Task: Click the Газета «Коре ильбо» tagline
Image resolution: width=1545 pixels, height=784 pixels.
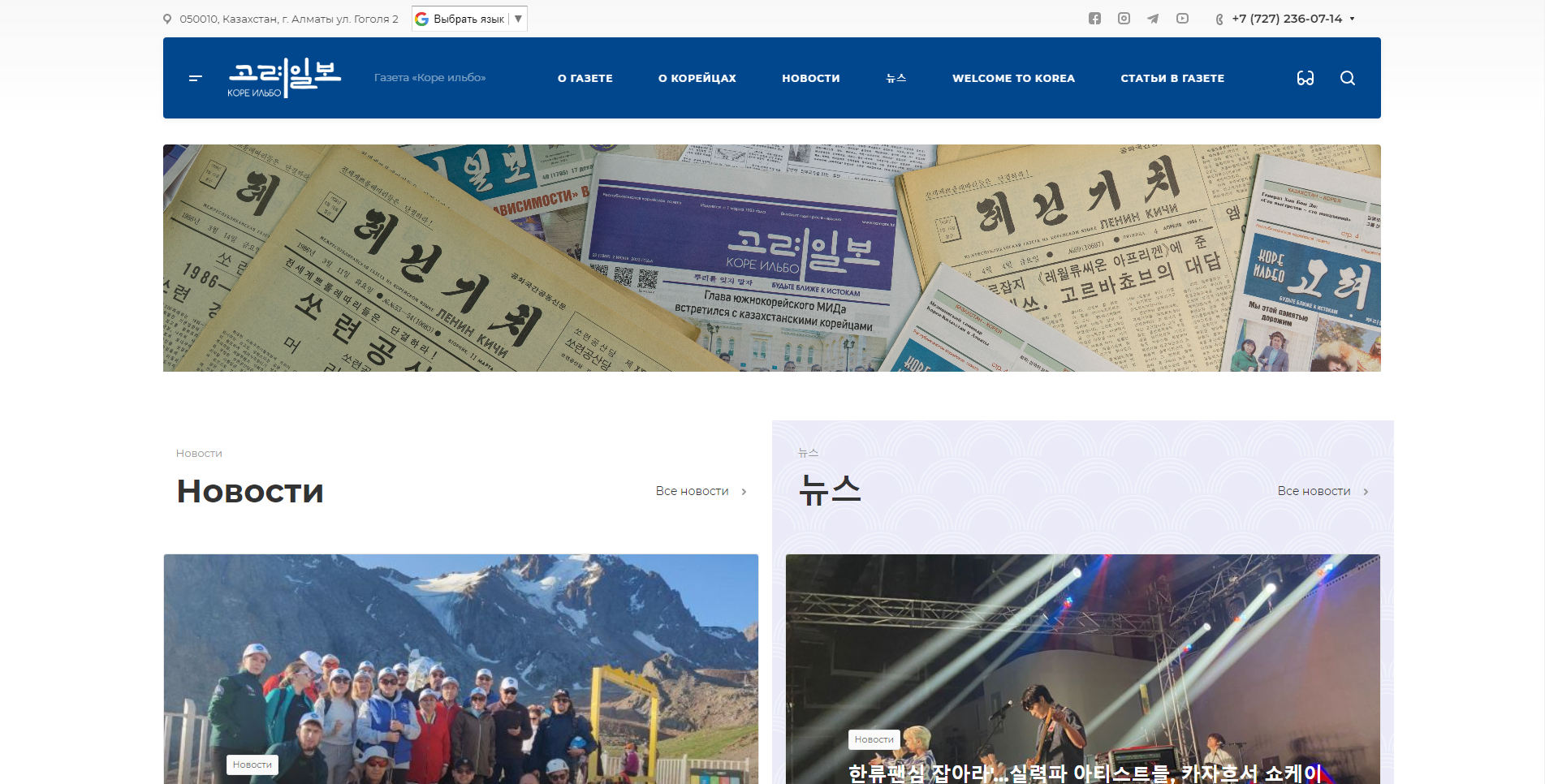Action: pos(430,78)
